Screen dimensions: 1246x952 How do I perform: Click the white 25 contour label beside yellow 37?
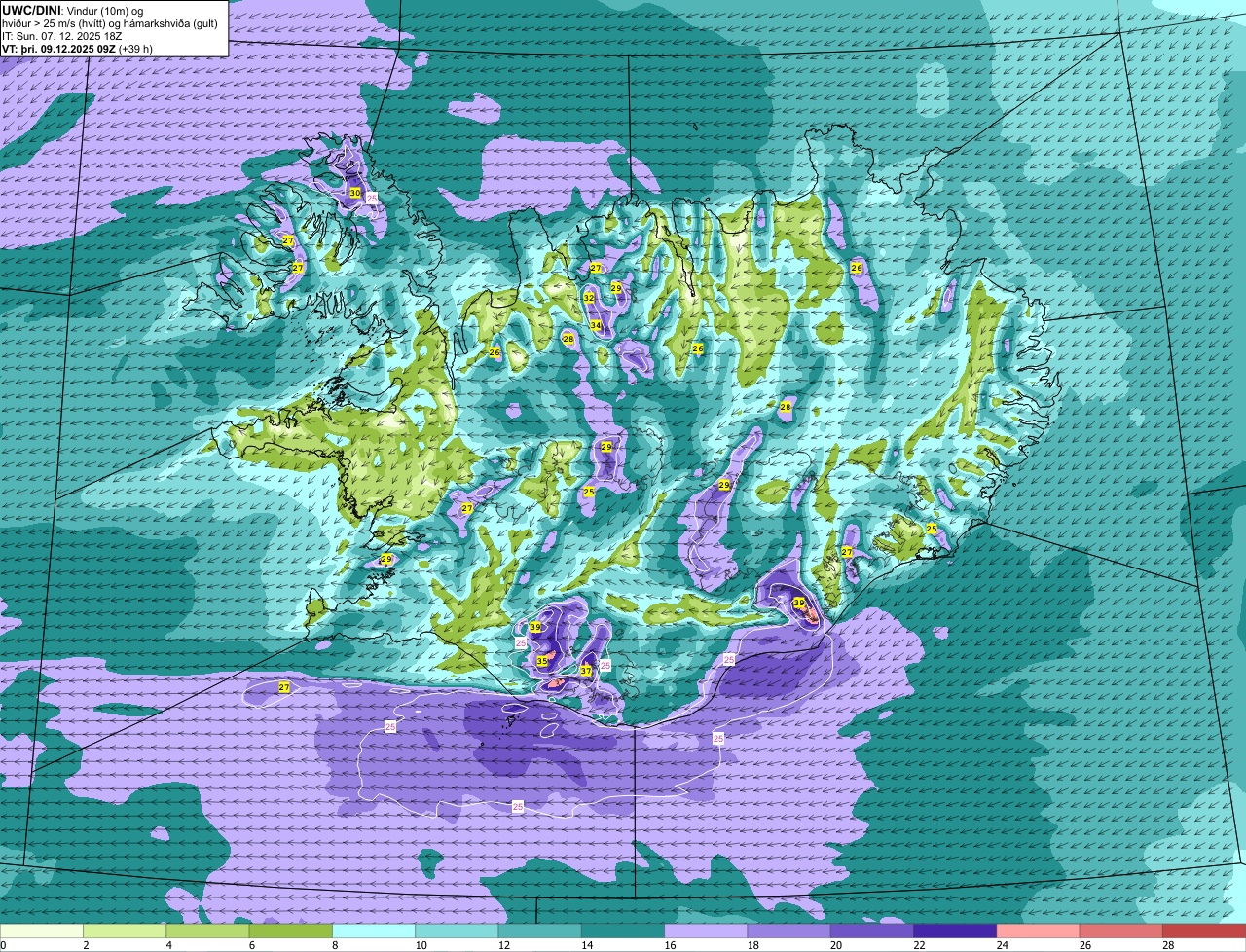(x=605, y=666)
